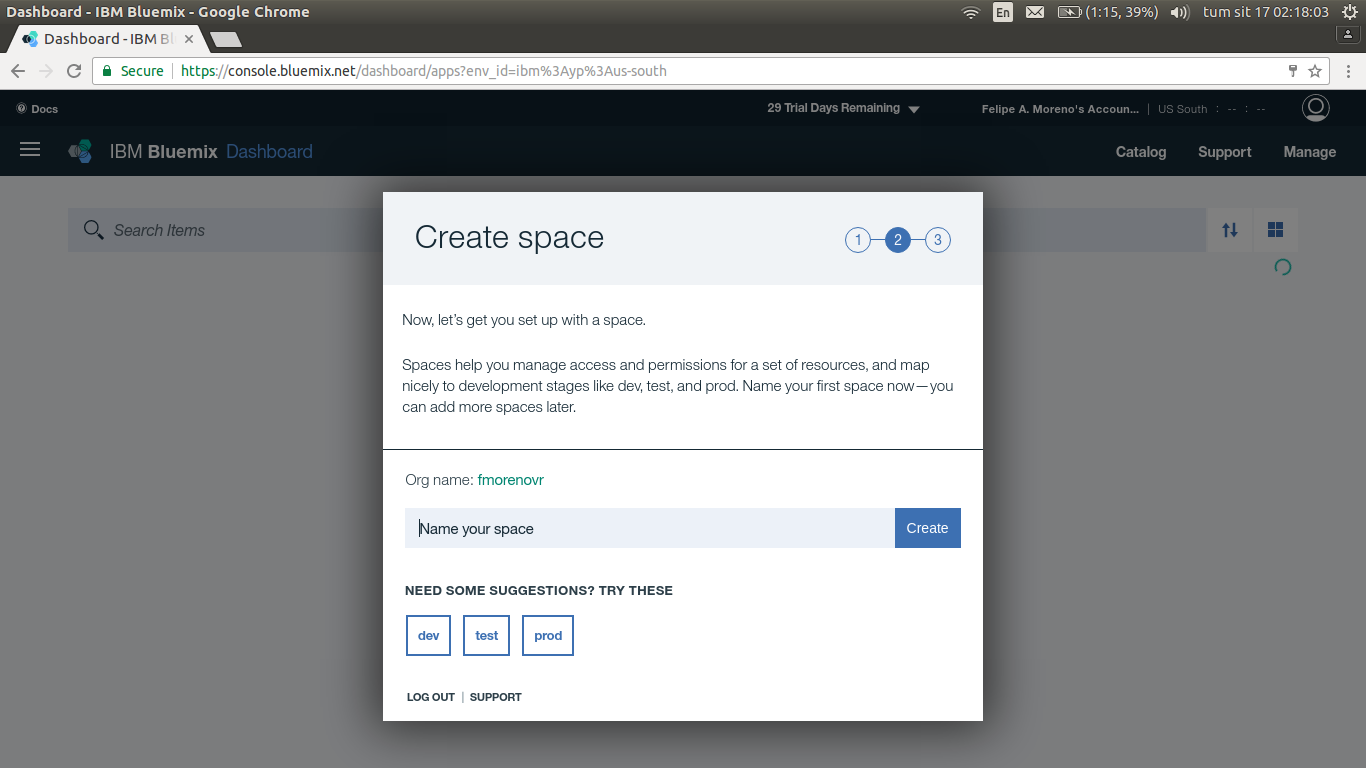Click the battery status indicator
The width and height of the screenshot is (1366, 768).
coord(1108,12)
